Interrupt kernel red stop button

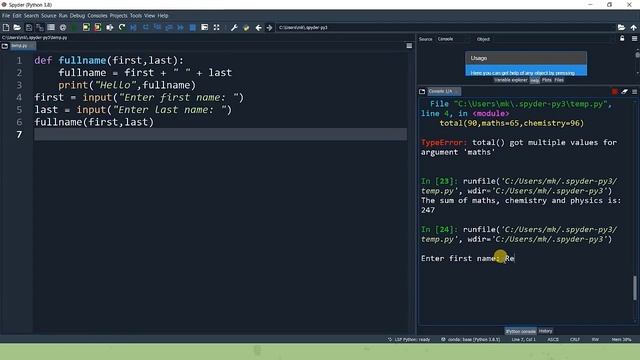coord(615,91)
